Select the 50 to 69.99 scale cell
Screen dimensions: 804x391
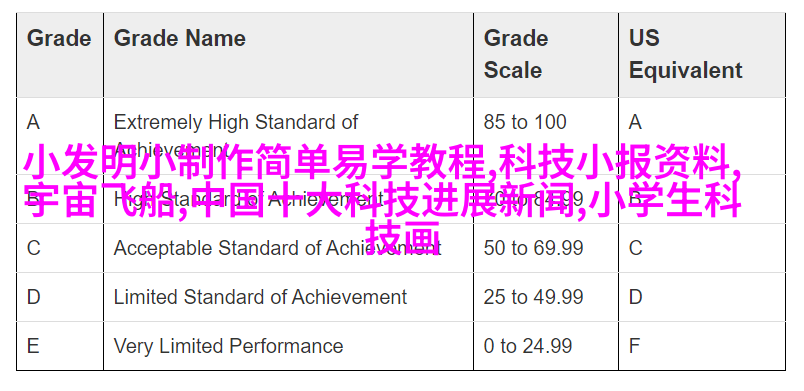546,248
